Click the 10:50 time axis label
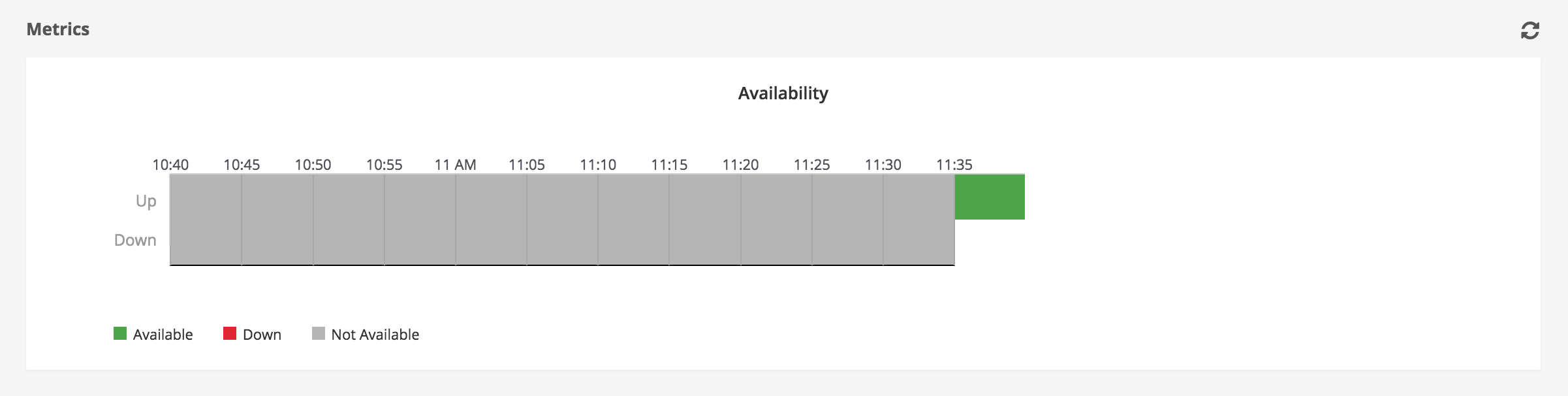 pyautogui.click(x=313, y=165)
